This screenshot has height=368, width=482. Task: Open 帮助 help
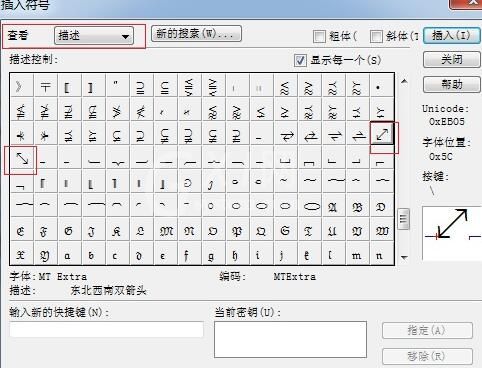coord(451,84)
